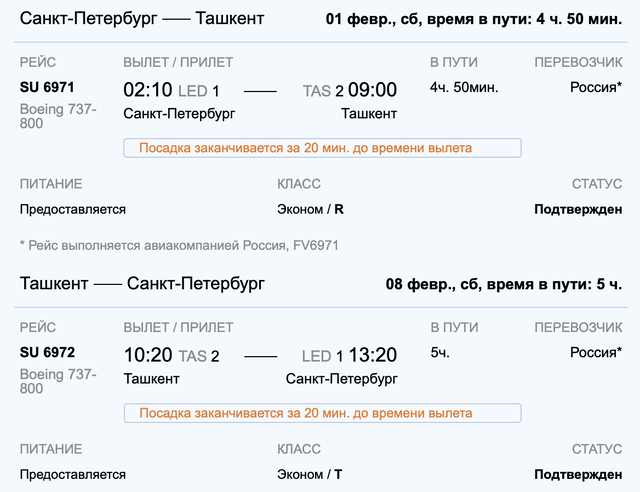
Task: Click arrival time 13:20
Action: (372, 355)
